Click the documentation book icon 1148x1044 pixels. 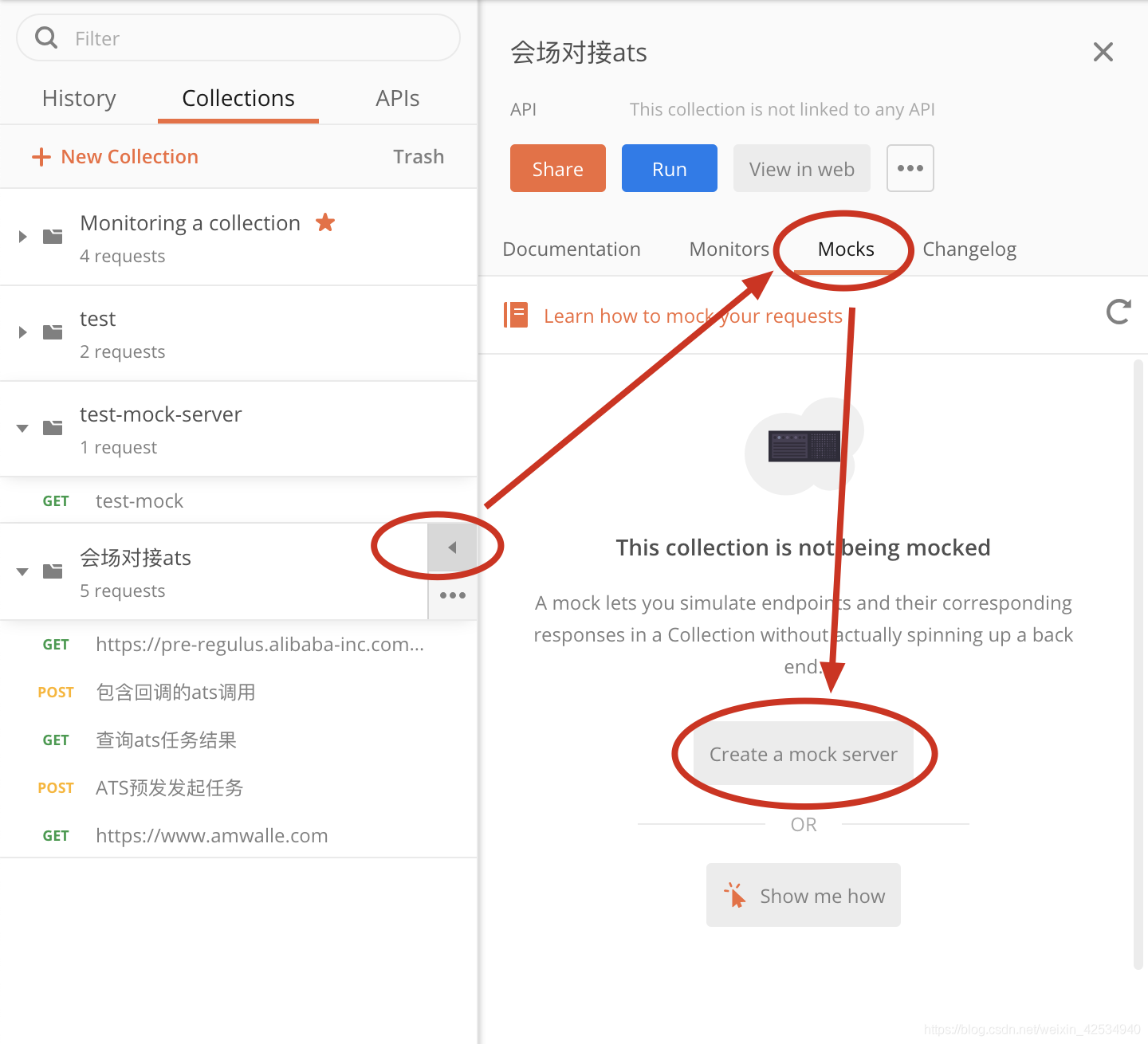(516, 315)
